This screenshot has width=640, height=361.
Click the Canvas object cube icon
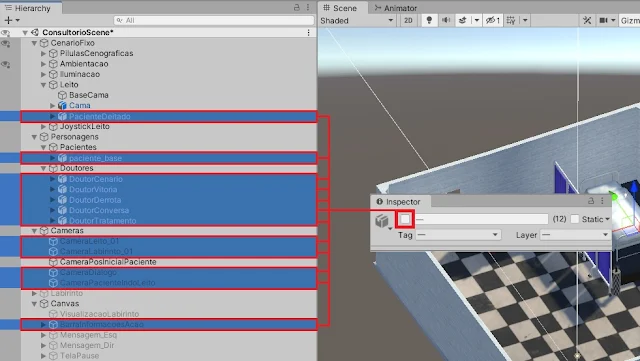tap(44, 304)
